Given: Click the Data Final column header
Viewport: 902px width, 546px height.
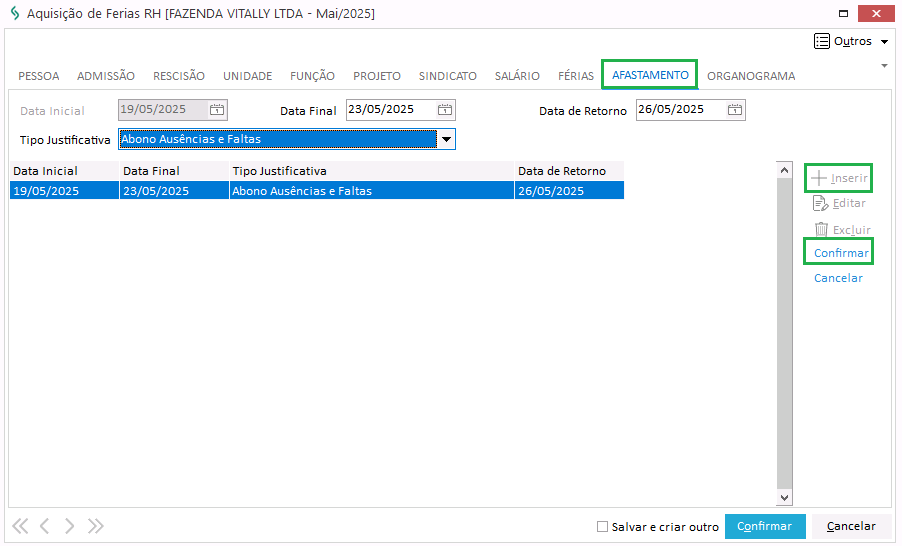Looking at the screenshot, I should [174, 171].
